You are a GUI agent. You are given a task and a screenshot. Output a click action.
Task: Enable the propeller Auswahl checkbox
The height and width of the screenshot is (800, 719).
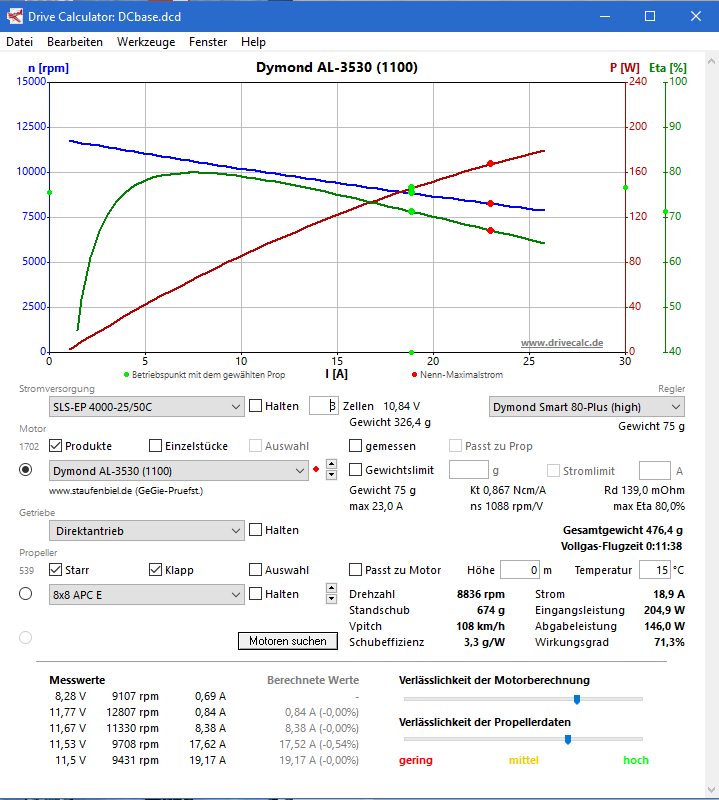(x=256, y=570)
